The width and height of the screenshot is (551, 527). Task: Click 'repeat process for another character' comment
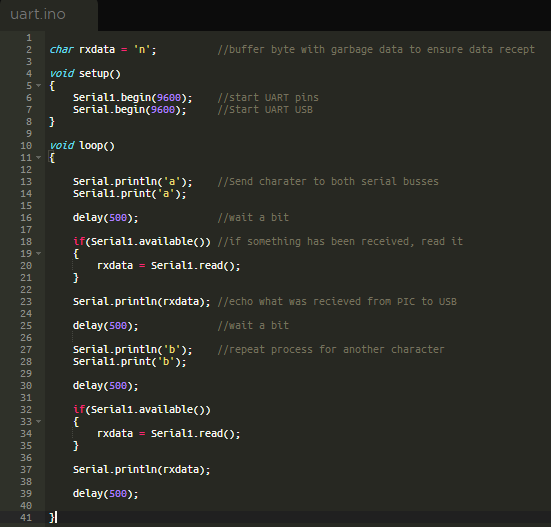pyautogui.click(x=331, y=350)
